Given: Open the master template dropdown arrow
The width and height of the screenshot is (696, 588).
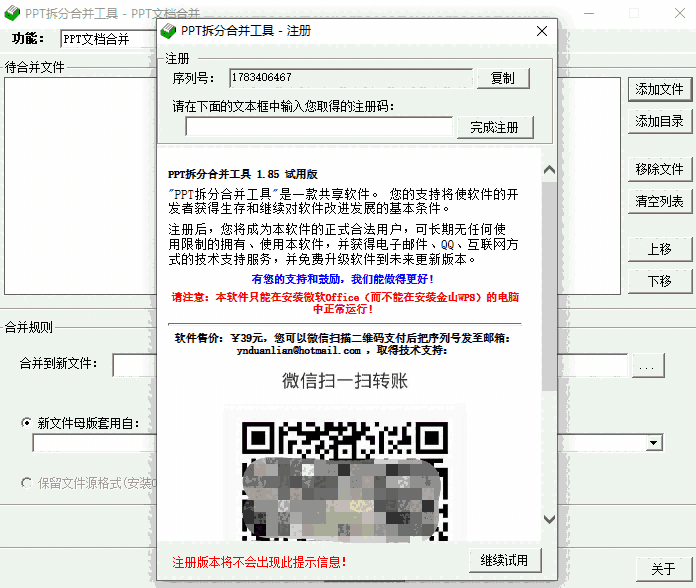Looking at the screenshot, I should [x=653, y=442].
